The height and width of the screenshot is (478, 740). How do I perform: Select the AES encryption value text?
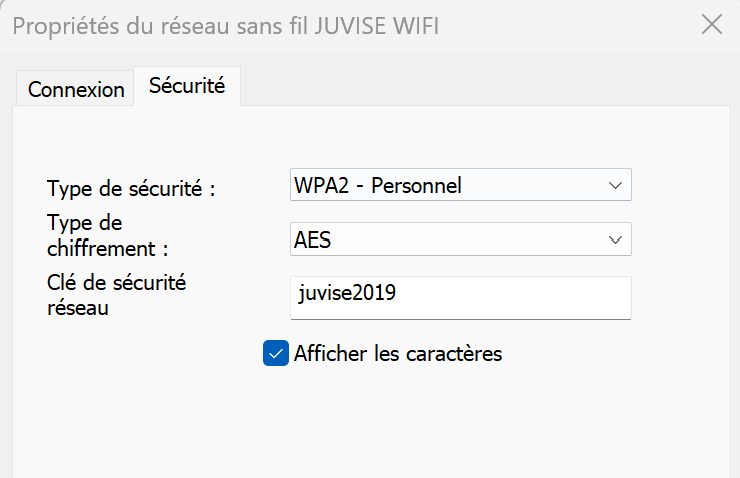[312, 240]
